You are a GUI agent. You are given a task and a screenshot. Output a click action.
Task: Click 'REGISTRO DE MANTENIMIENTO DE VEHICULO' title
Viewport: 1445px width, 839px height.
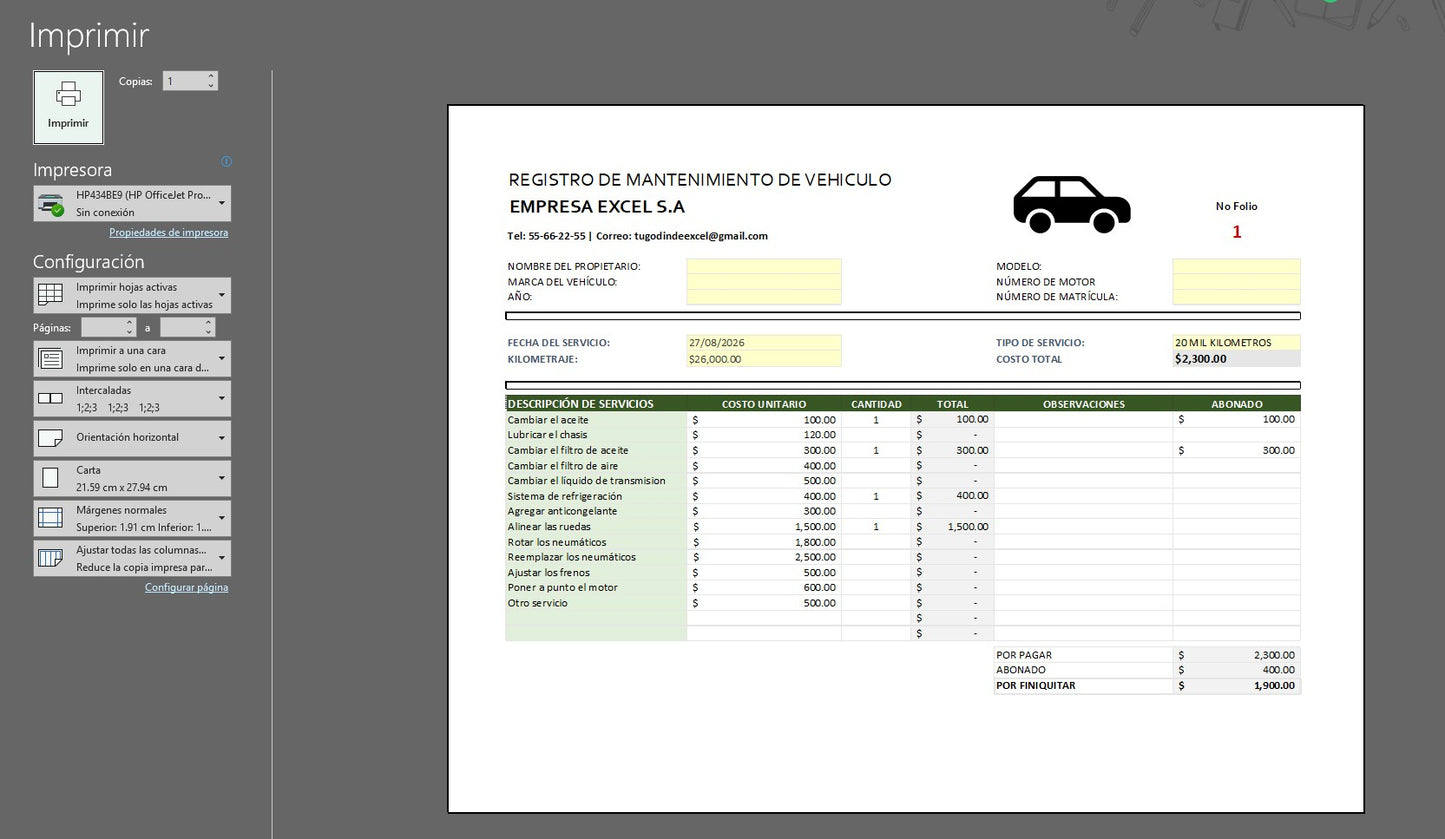700,180
